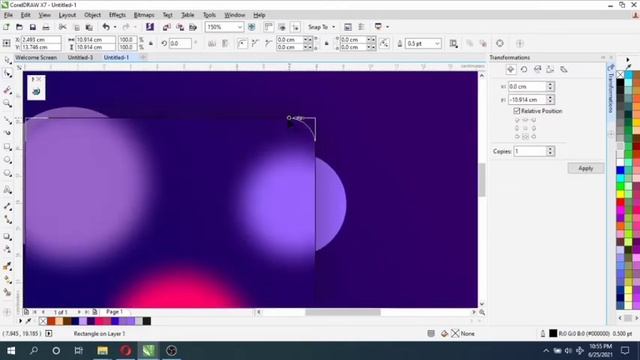Toggle the Relative Position checkbox
Image resolution: width=640 pixels, height=360 pixels.
[517, 111]
